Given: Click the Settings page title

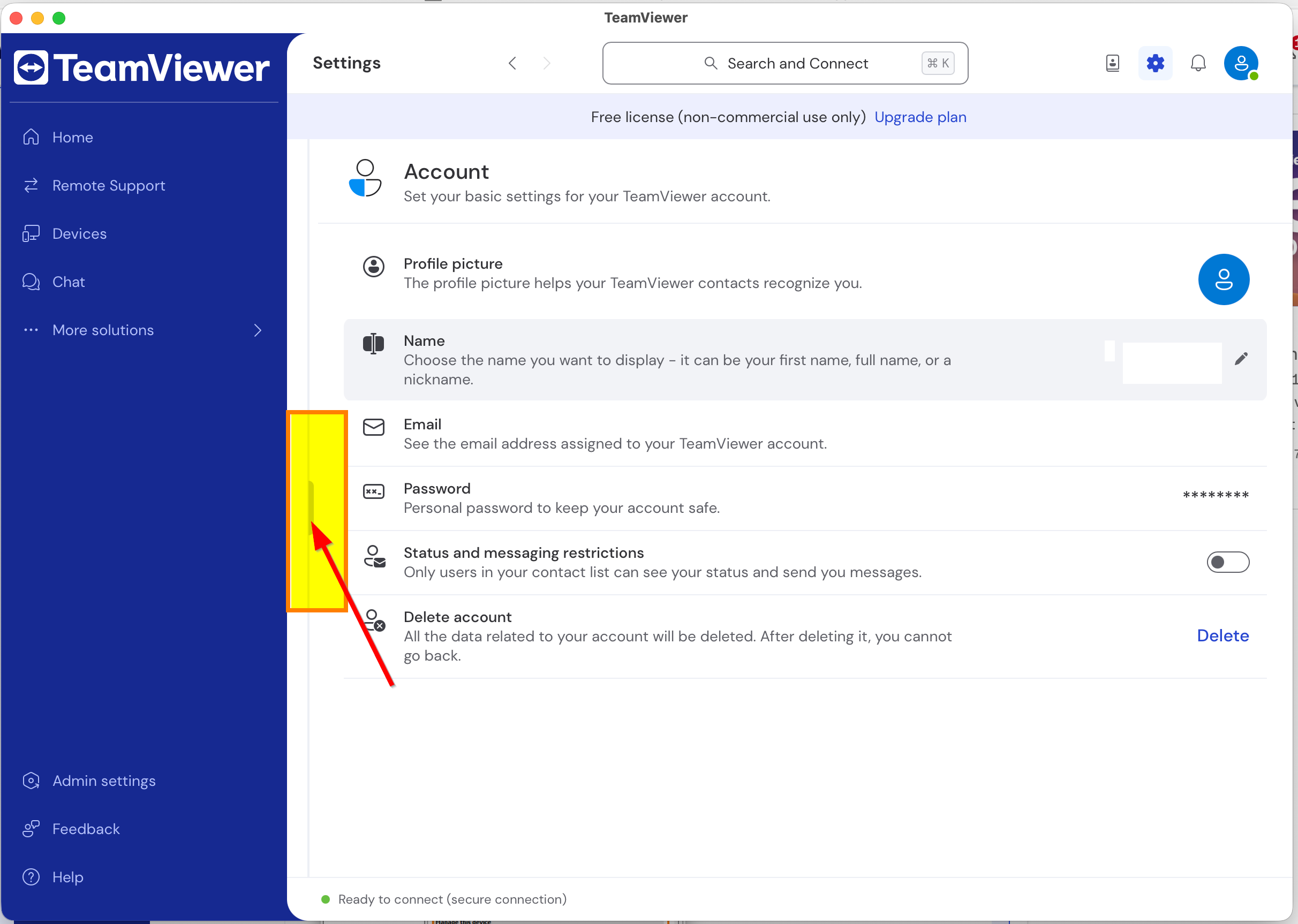Looking at the screenshot, I should [346, 63].
